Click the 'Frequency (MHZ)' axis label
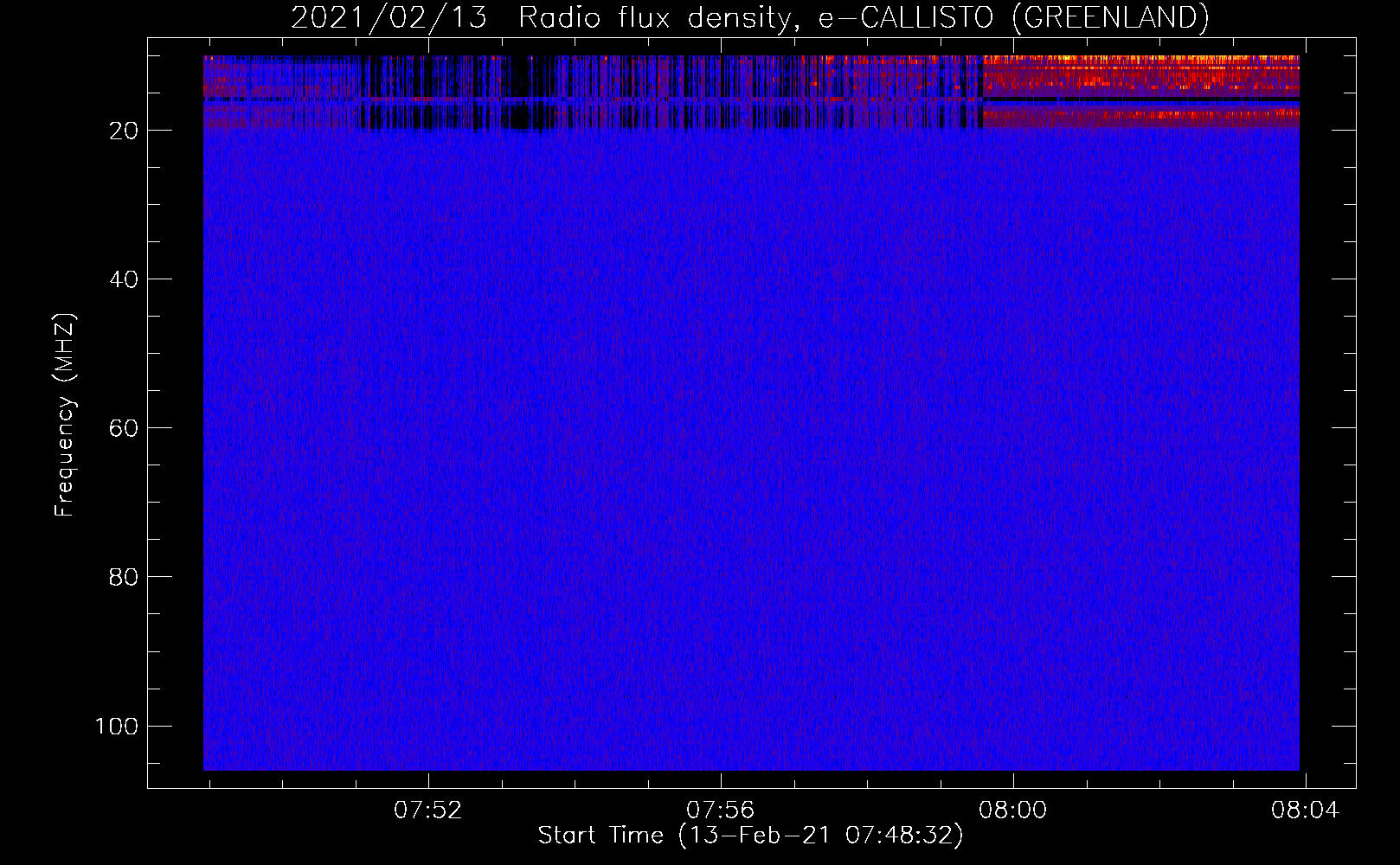1400x865 pixels. tap(65, 414)
